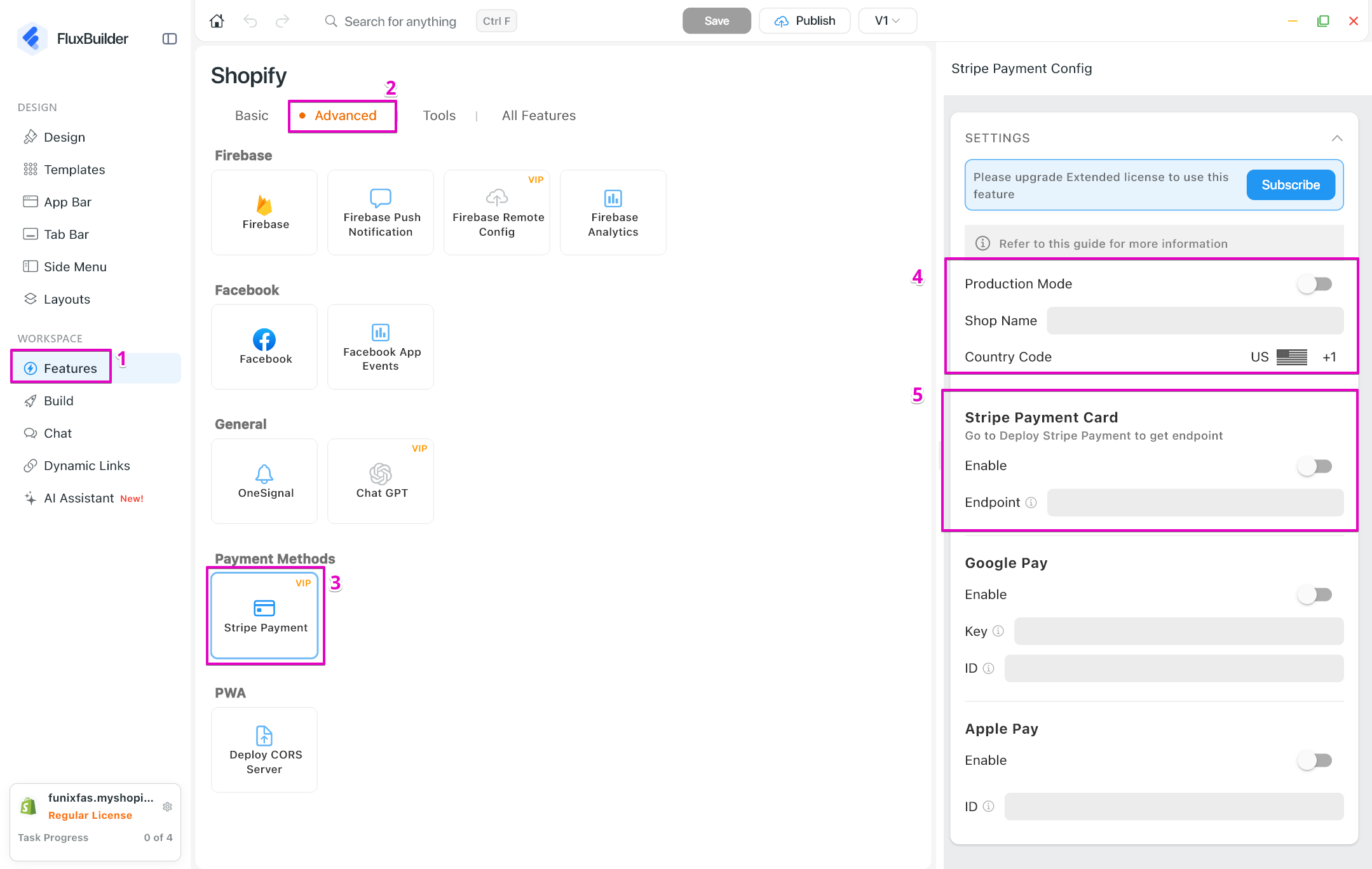Click the FluxBuilder logo
1372x869 pixels.
[x=32, y=39]
